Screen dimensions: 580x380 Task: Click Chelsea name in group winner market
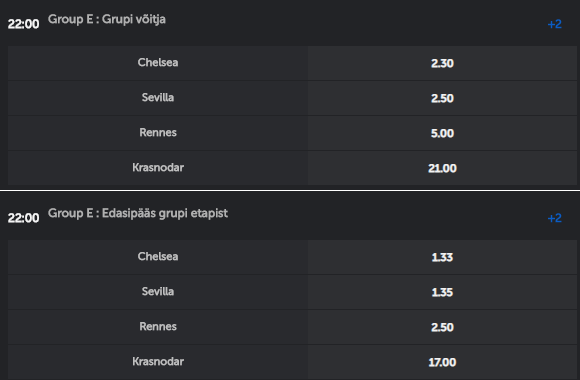[x=158, y=63]
